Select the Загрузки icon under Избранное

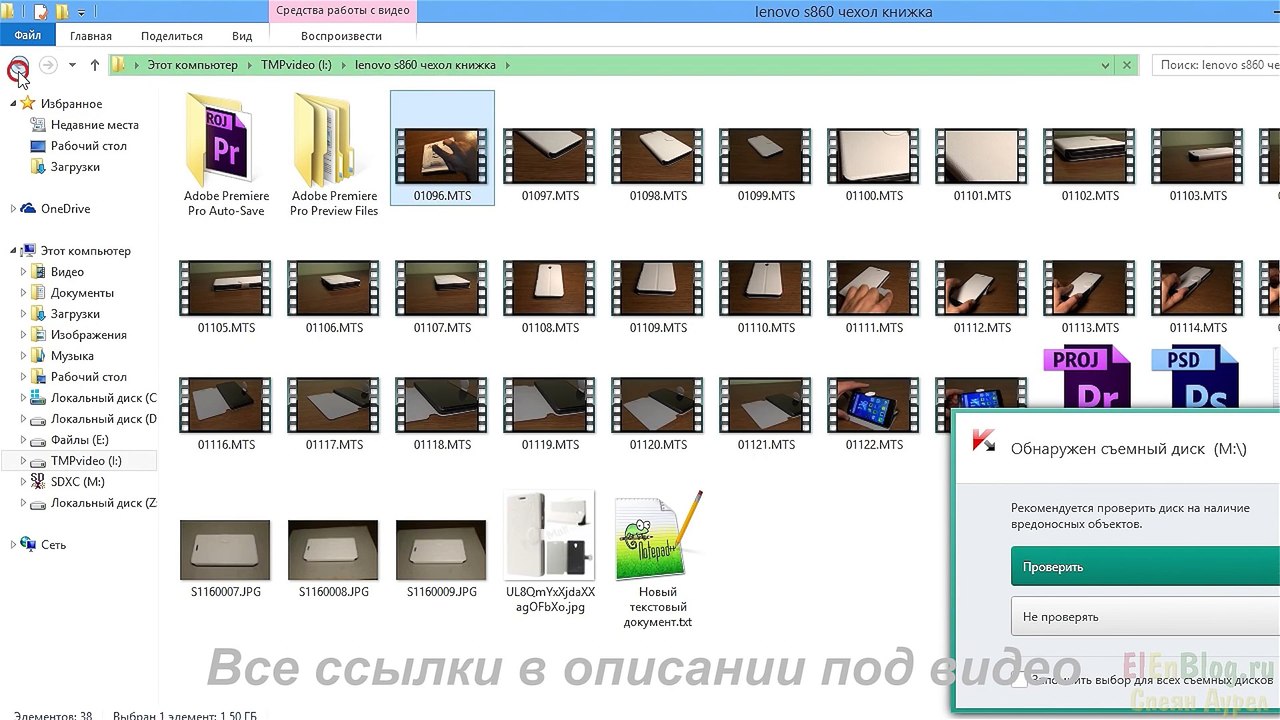[38, 167]
